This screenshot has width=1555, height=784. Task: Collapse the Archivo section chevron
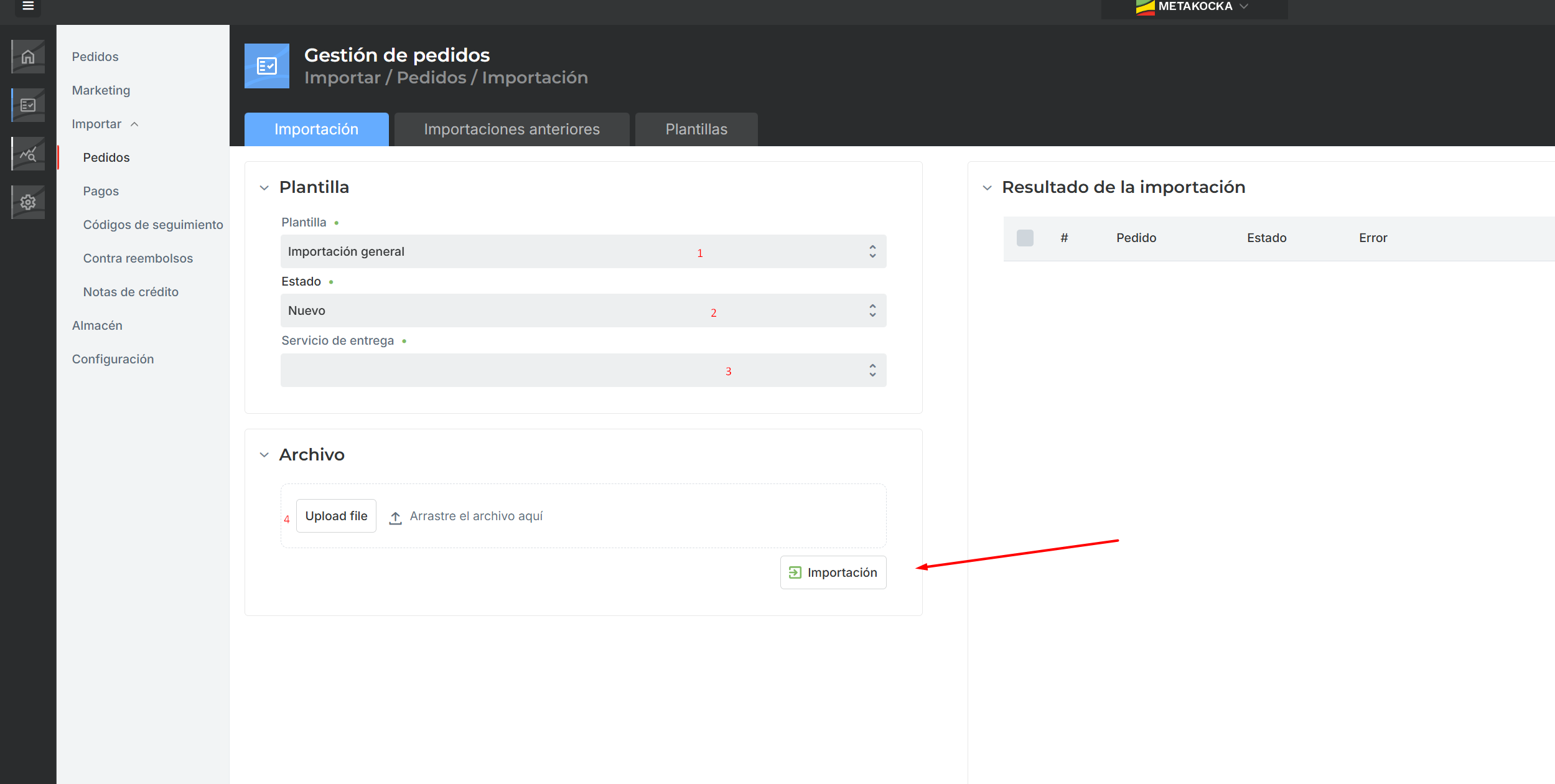(x=264, y=455)
